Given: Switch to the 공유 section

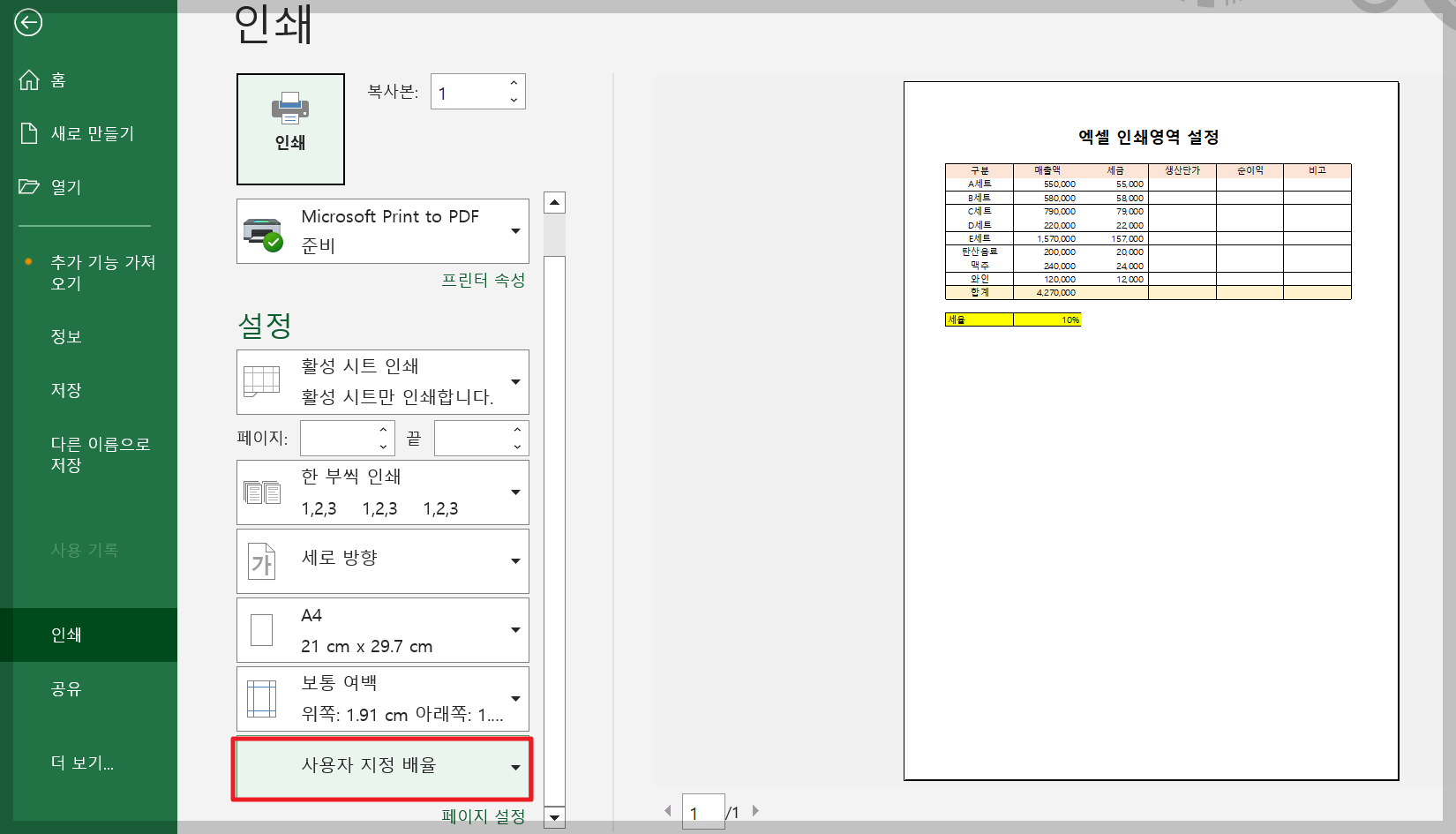Looking at the screenshot, I should click(x=66, y=689).
